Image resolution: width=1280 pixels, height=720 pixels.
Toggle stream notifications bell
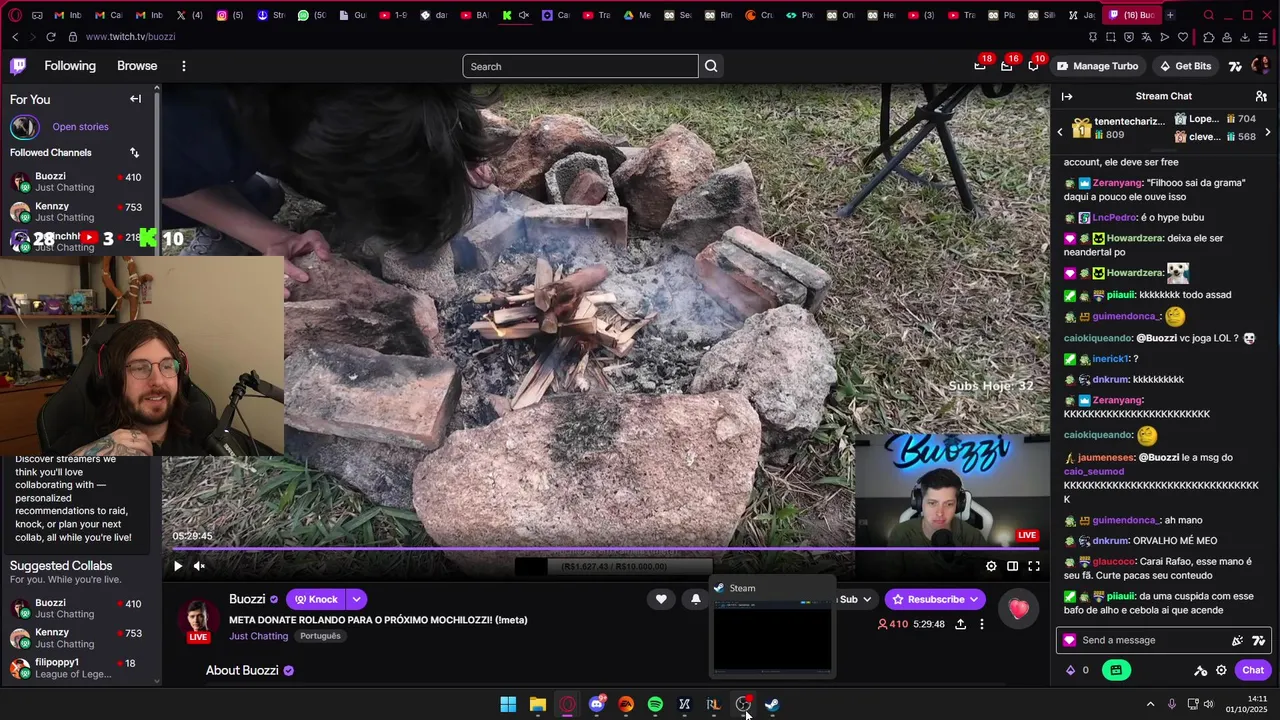pyautogui.click(x=696, y=599)
